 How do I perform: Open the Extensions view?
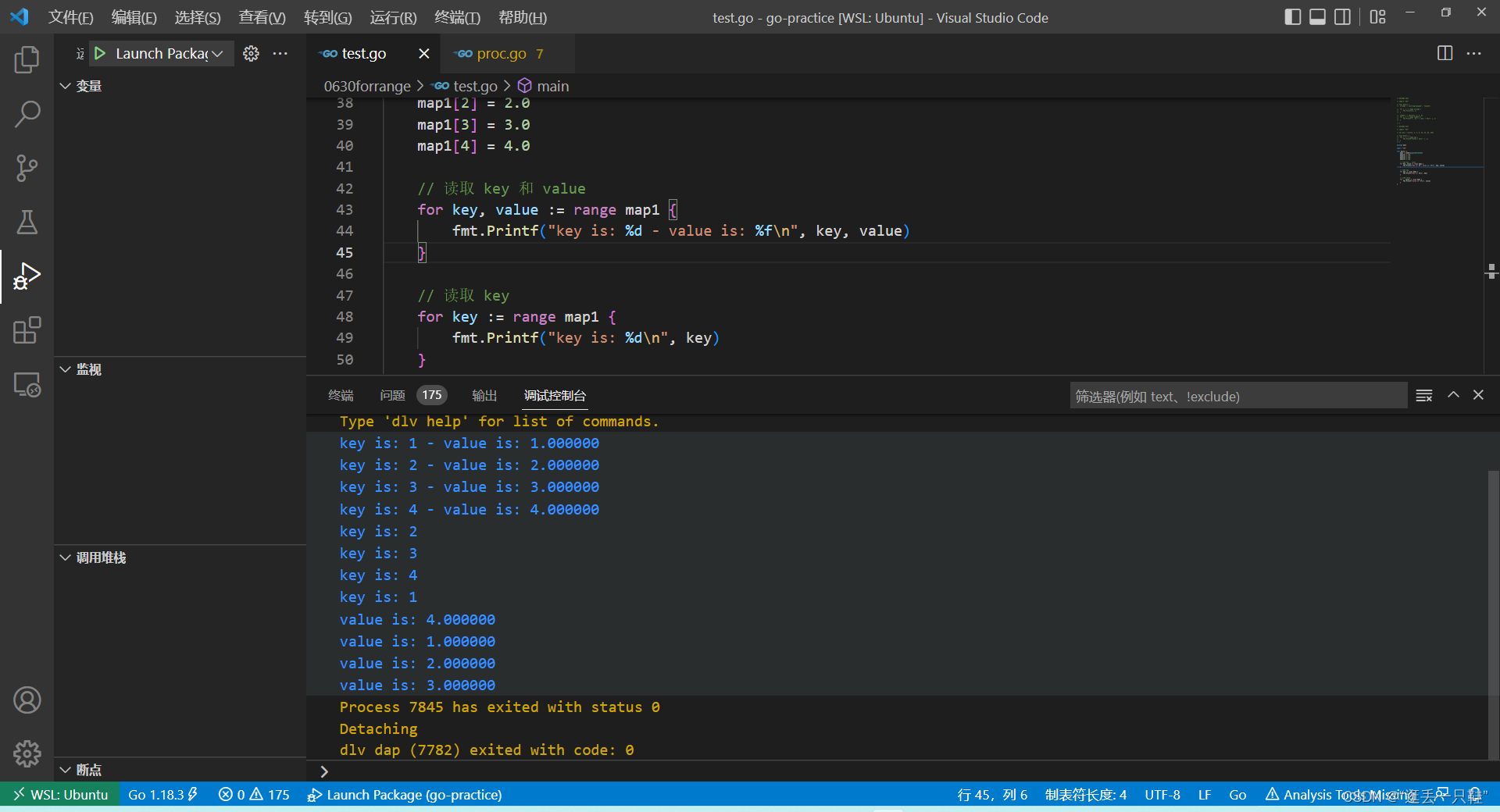coord(27,330)
